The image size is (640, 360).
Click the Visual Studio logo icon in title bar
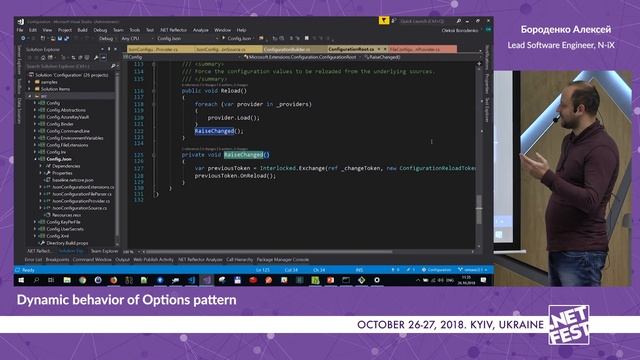(x=21, y=22)
